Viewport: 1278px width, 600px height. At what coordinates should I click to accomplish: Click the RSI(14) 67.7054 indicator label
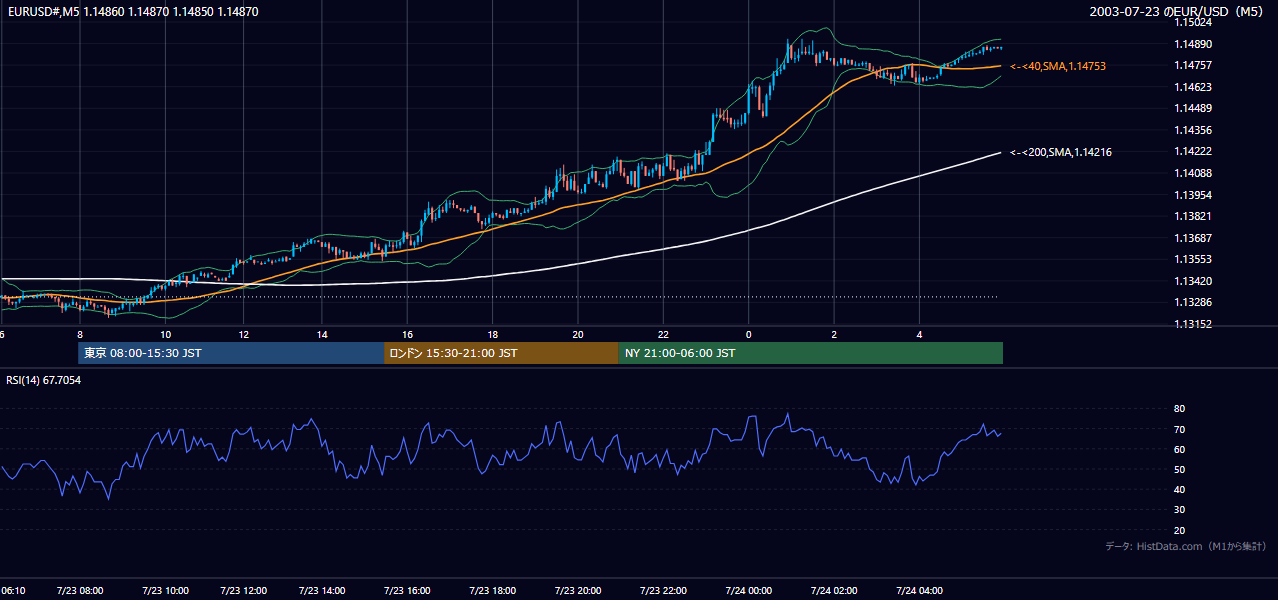(44, 380)
